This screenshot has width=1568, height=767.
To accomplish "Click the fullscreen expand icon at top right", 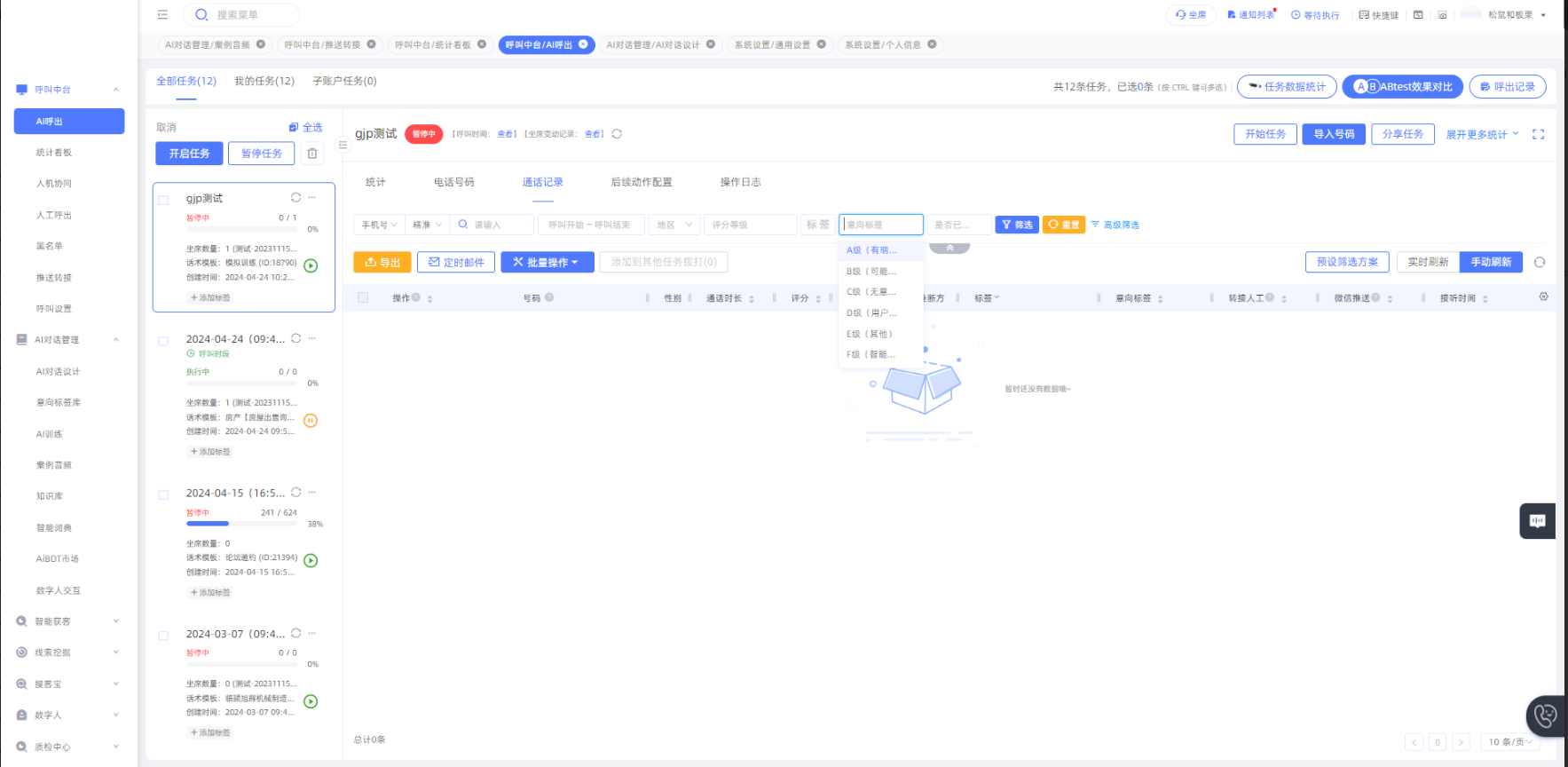I will (x=1538, y=134).
